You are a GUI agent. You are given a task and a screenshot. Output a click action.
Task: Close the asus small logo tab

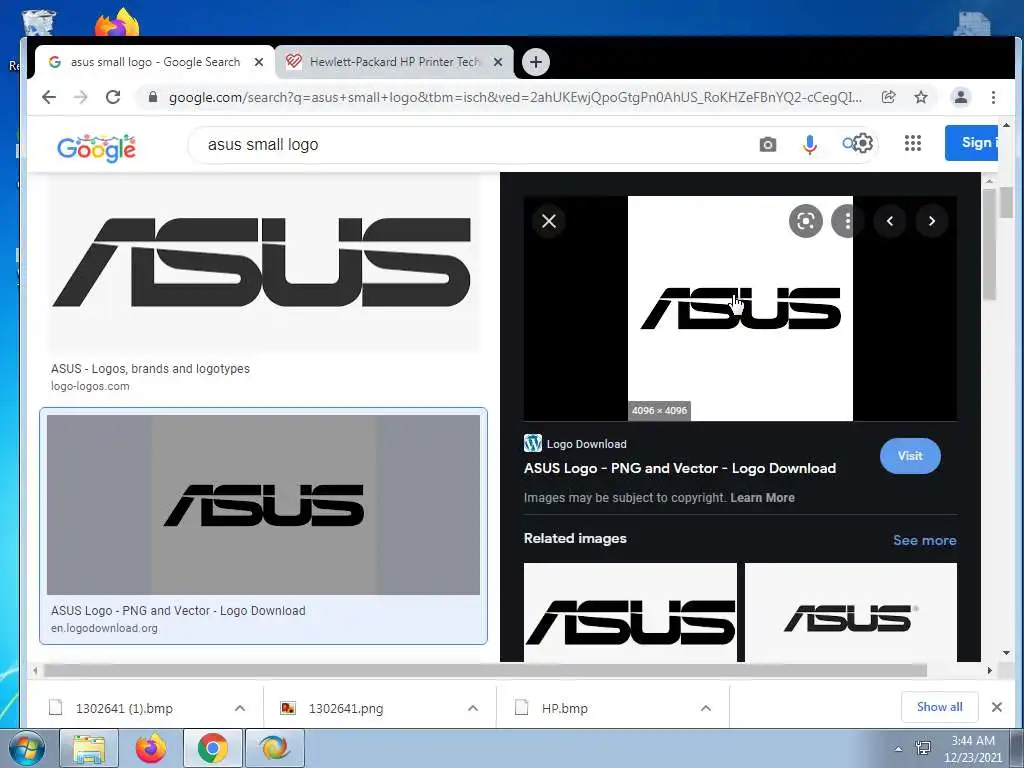259,62
